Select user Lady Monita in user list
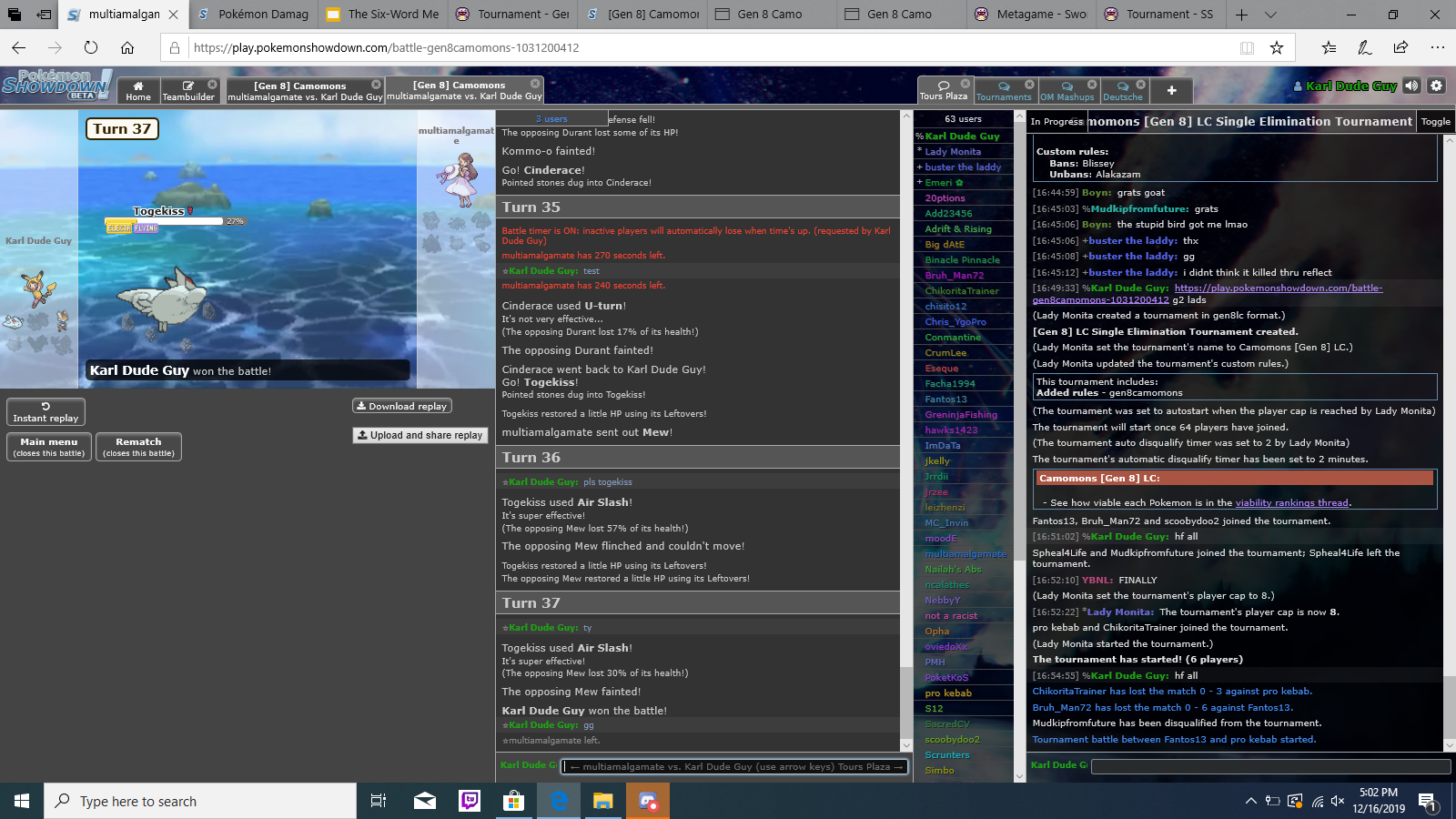The height and width of the screenshot is (819, 1456). 953,151
